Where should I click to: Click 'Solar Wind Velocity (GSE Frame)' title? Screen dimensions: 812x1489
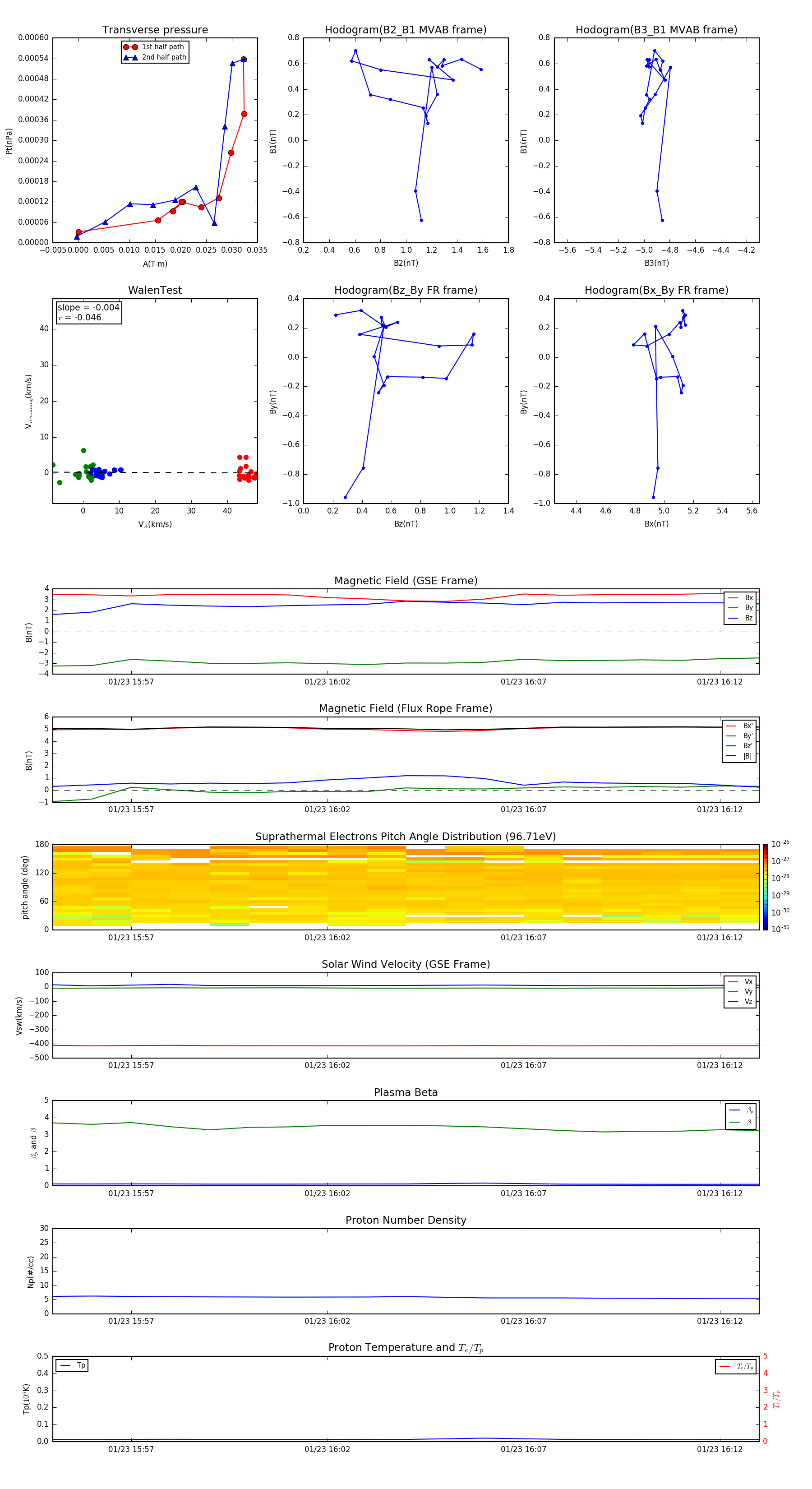coord(406,965)
